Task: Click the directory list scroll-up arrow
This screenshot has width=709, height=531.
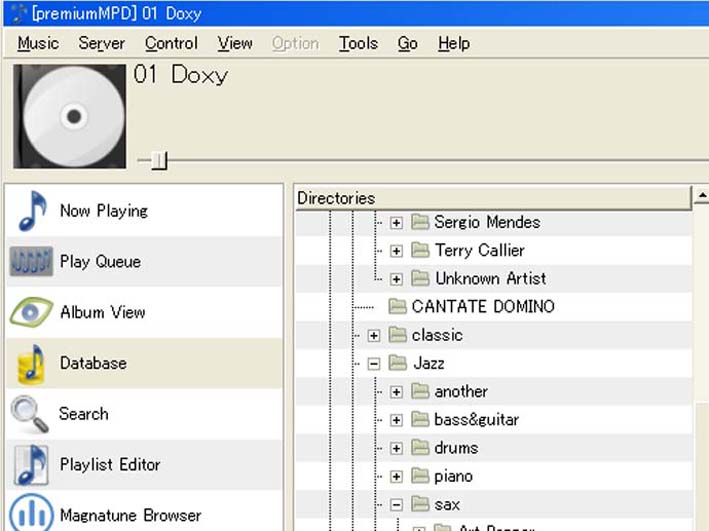Action: pyautogui.click(x=702, y=196)
